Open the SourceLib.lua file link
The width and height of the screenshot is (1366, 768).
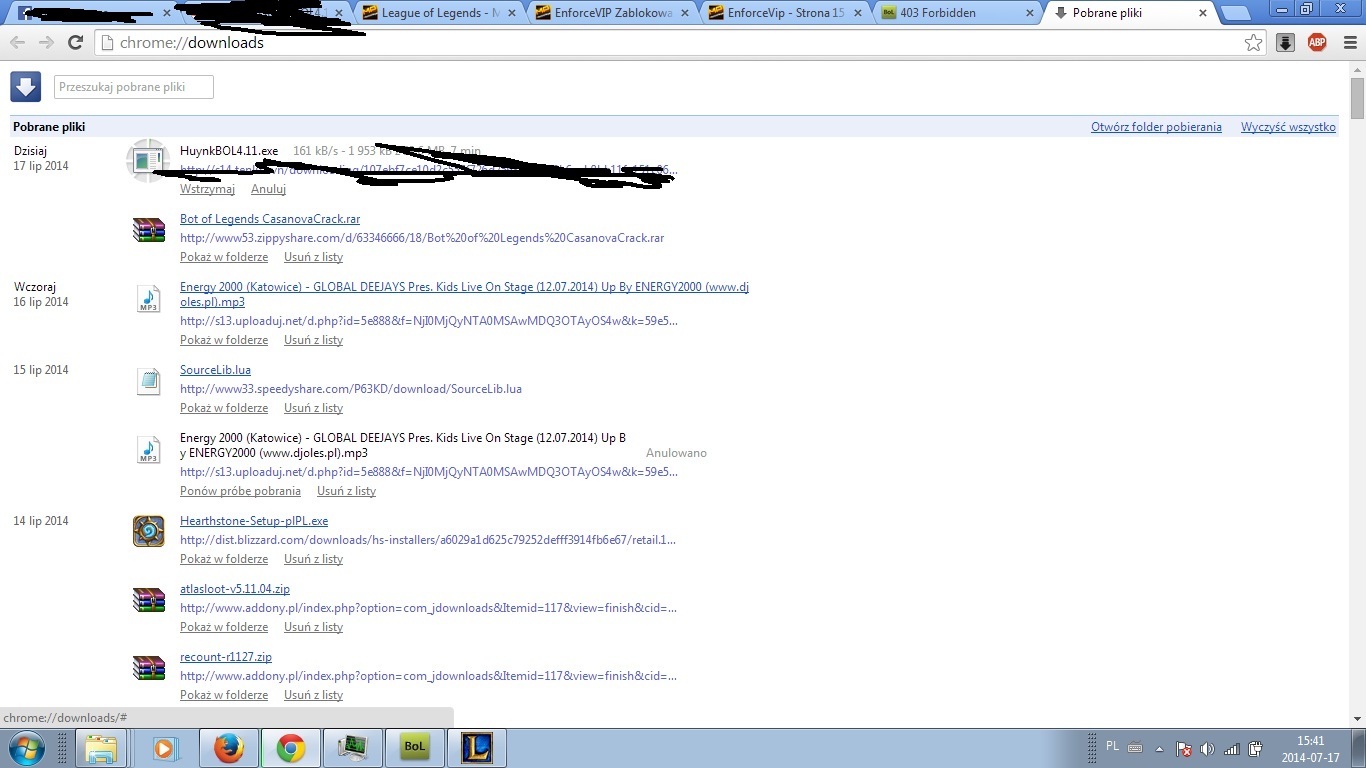pyautogui.click(x=215, y=370)
